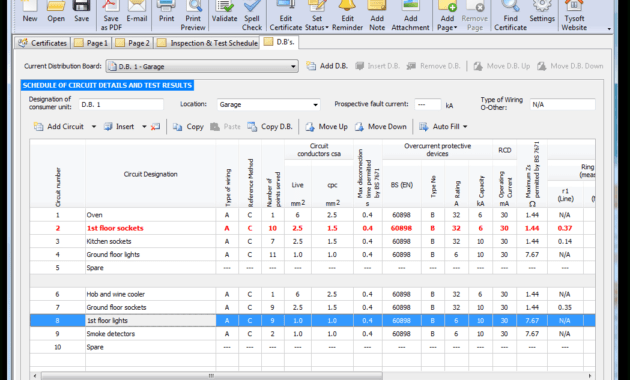Select the 1st floor sockets row
Screen dimensions: 630x380
[x=312, y=228]
